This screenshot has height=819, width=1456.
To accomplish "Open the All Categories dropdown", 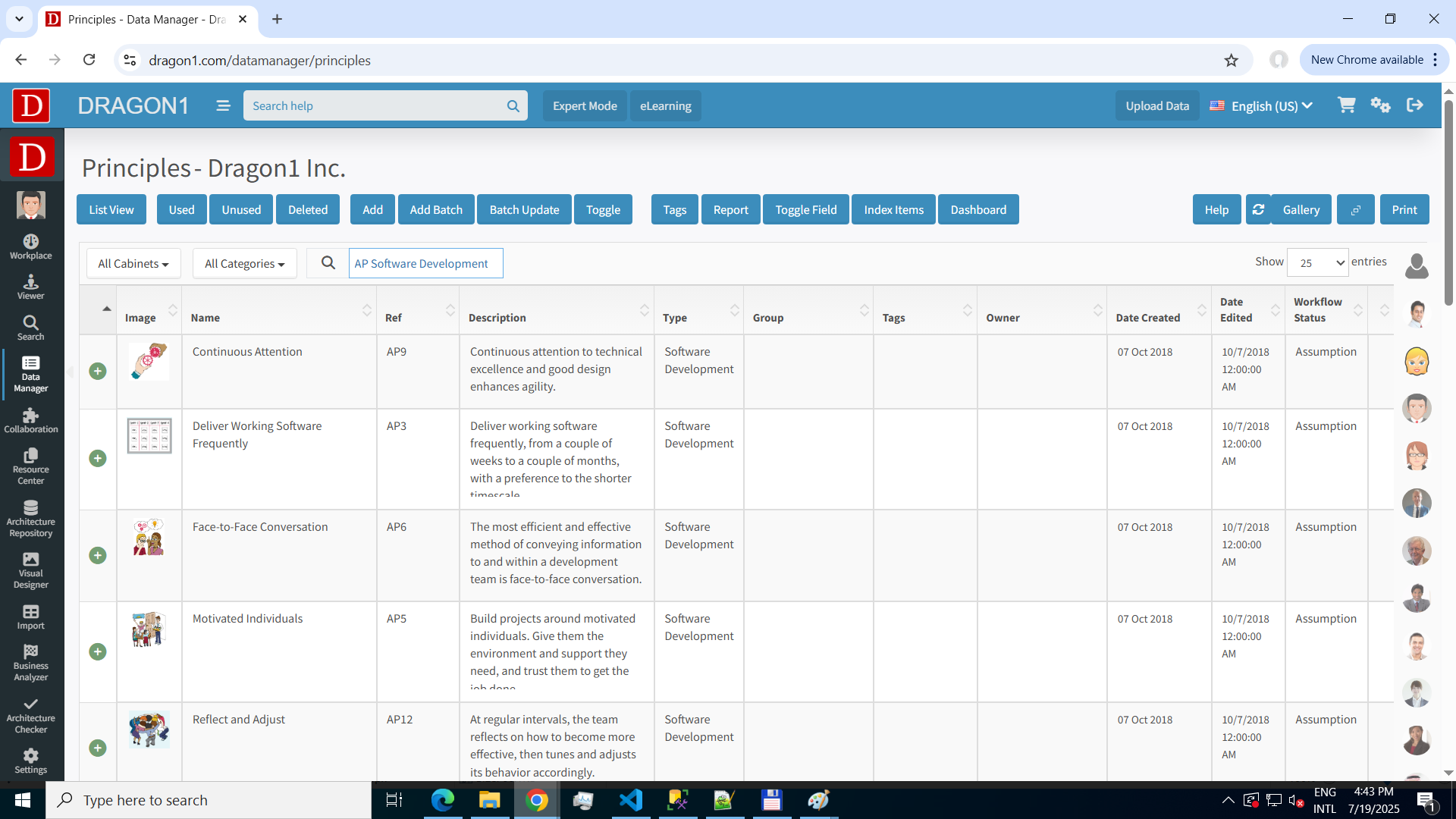I will [244, 263].
